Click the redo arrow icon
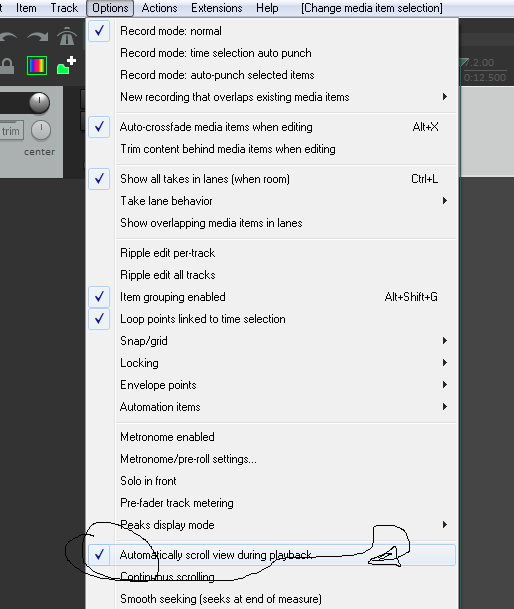Image resolution: width=514 pixels, height=609 pixels. [x=38, y=37]
